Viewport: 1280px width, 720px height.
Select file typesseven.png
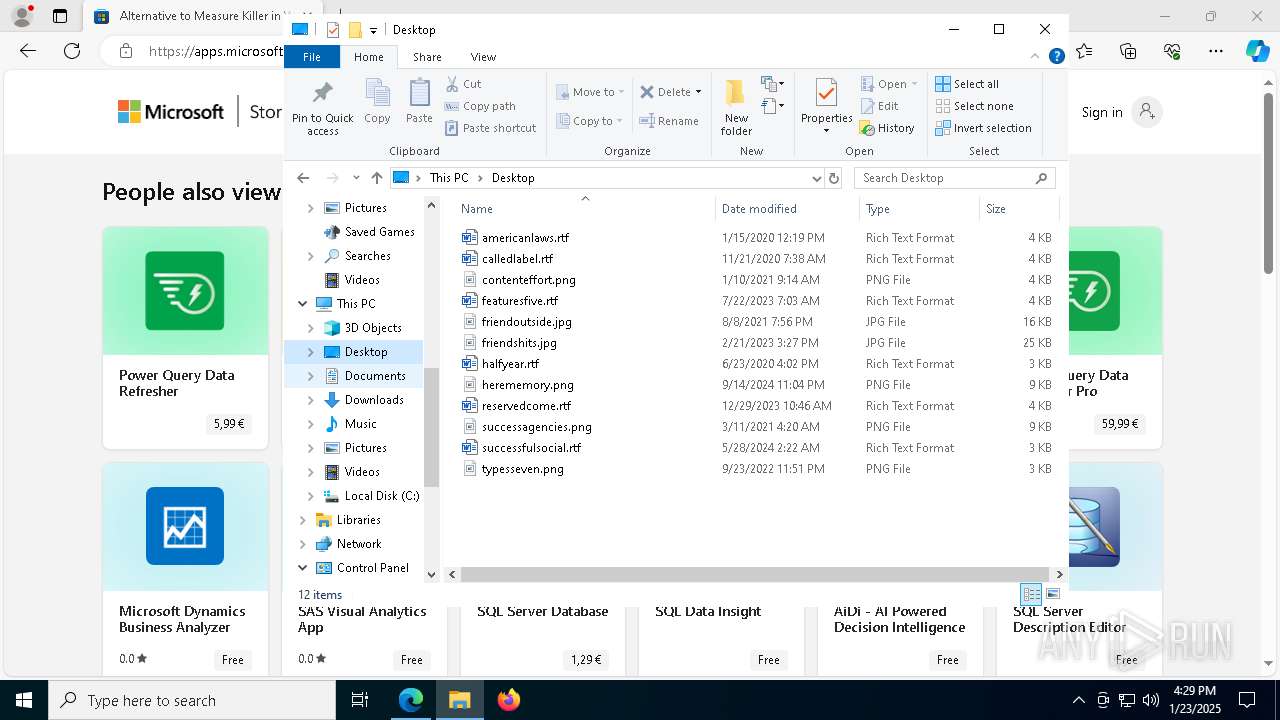522,469
